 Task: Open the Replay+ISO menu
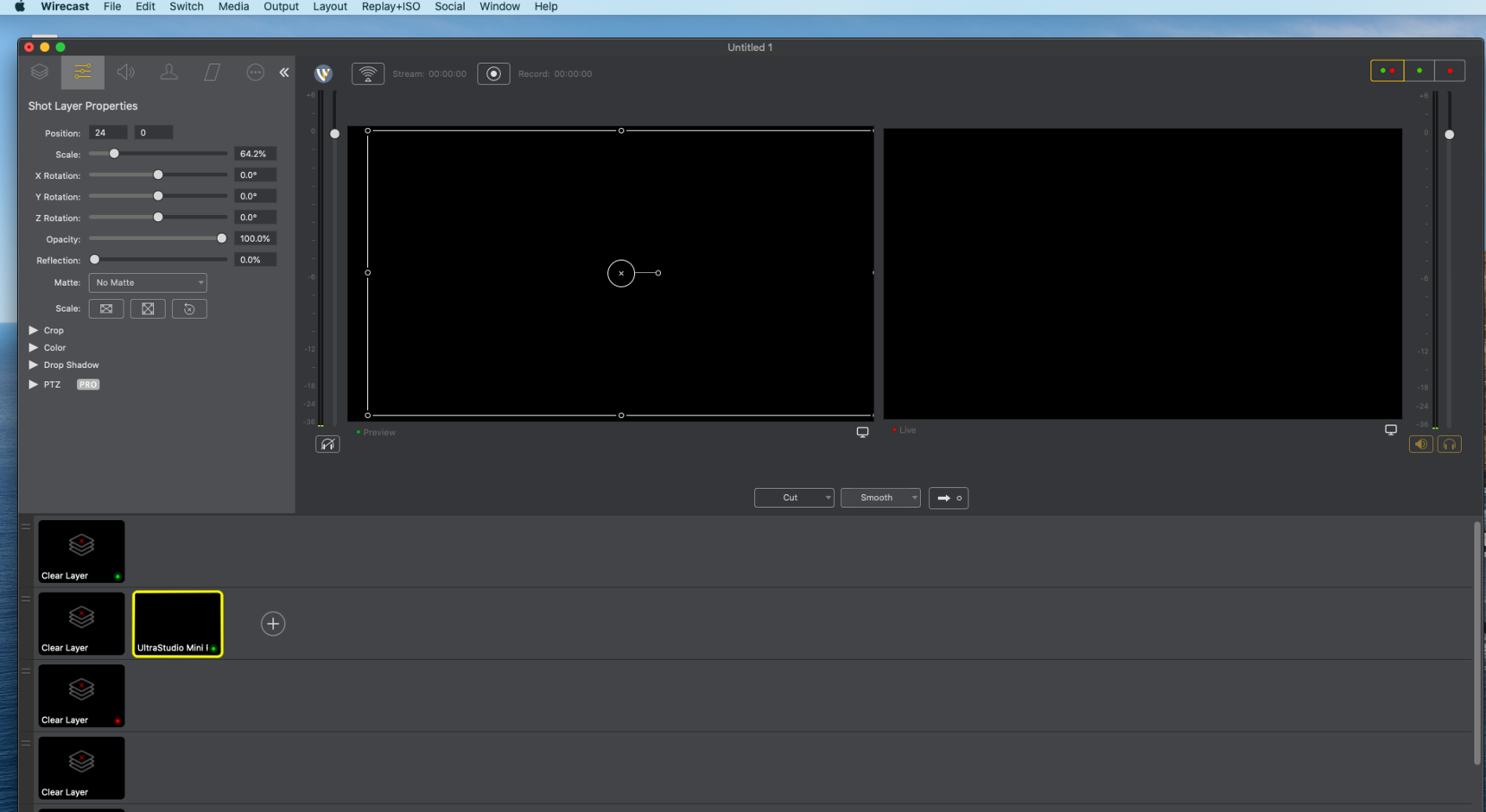[391, 6]
